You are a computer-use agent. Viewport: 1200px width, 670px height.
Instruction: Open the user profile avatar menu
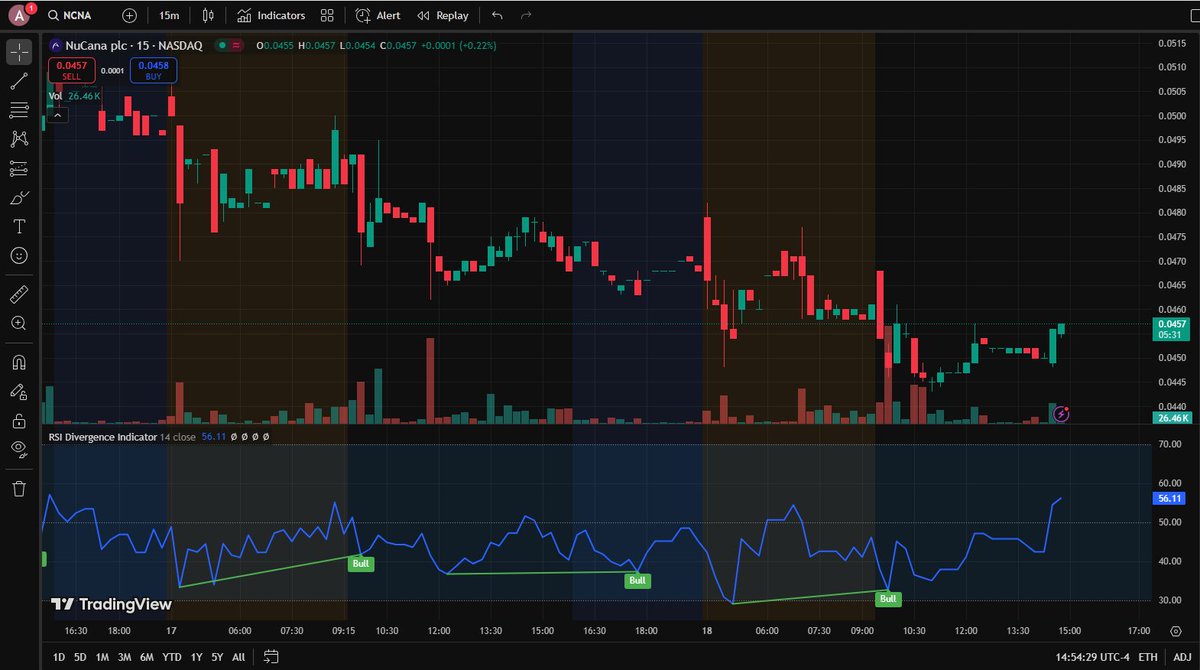[x=18, y=15]
